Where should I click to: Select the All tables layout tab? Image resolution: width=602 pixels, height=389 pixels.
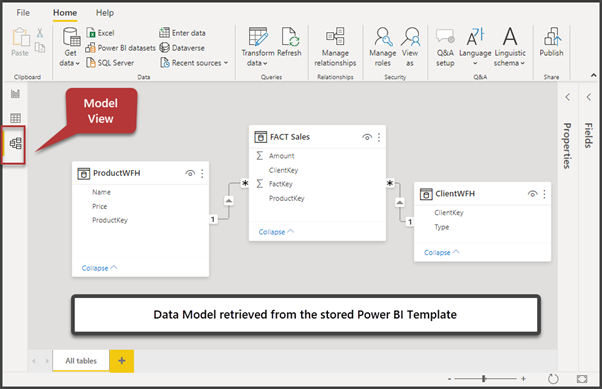[x=81, y=361]
